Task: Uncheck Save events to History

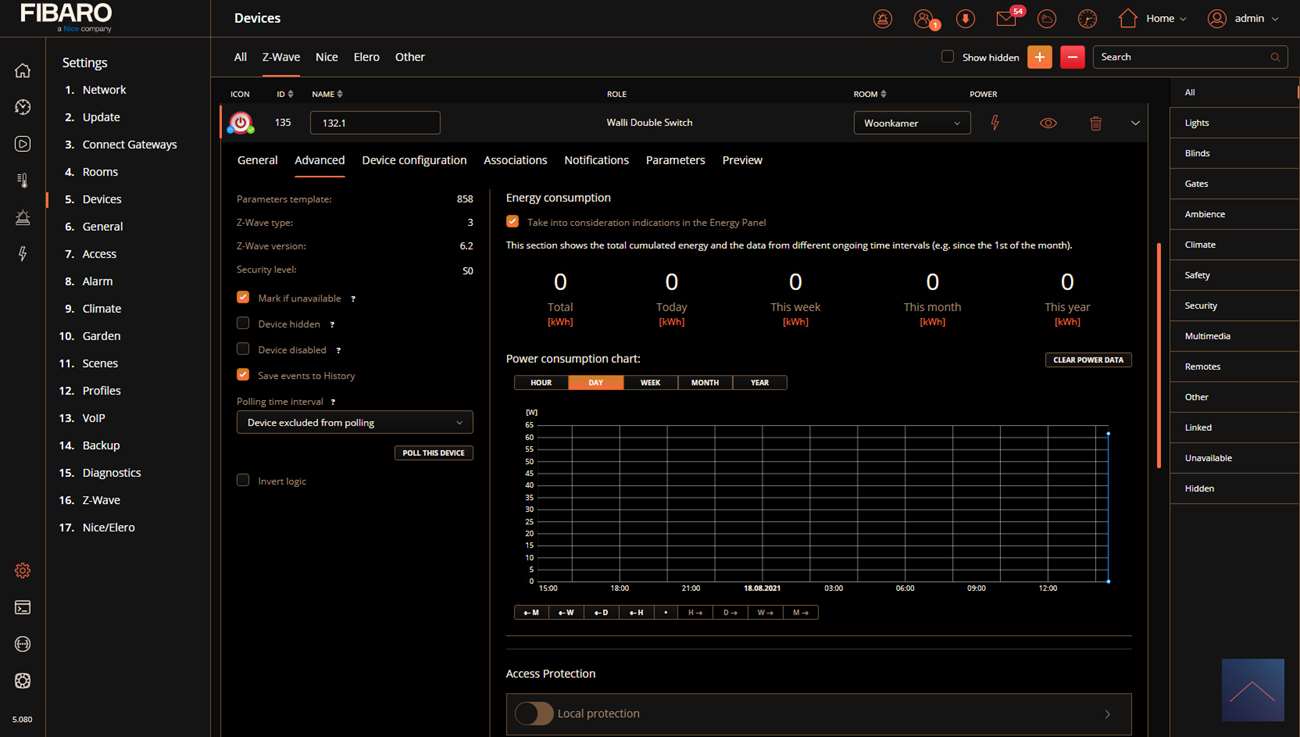Action: coord(243,375)
